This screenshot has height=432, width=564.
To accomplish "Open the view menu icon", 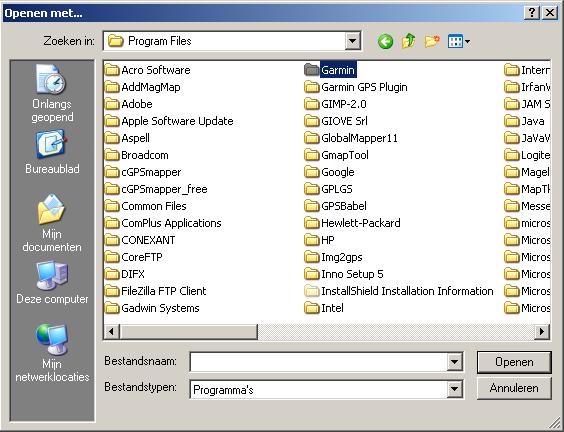I will tap(459, 41).
